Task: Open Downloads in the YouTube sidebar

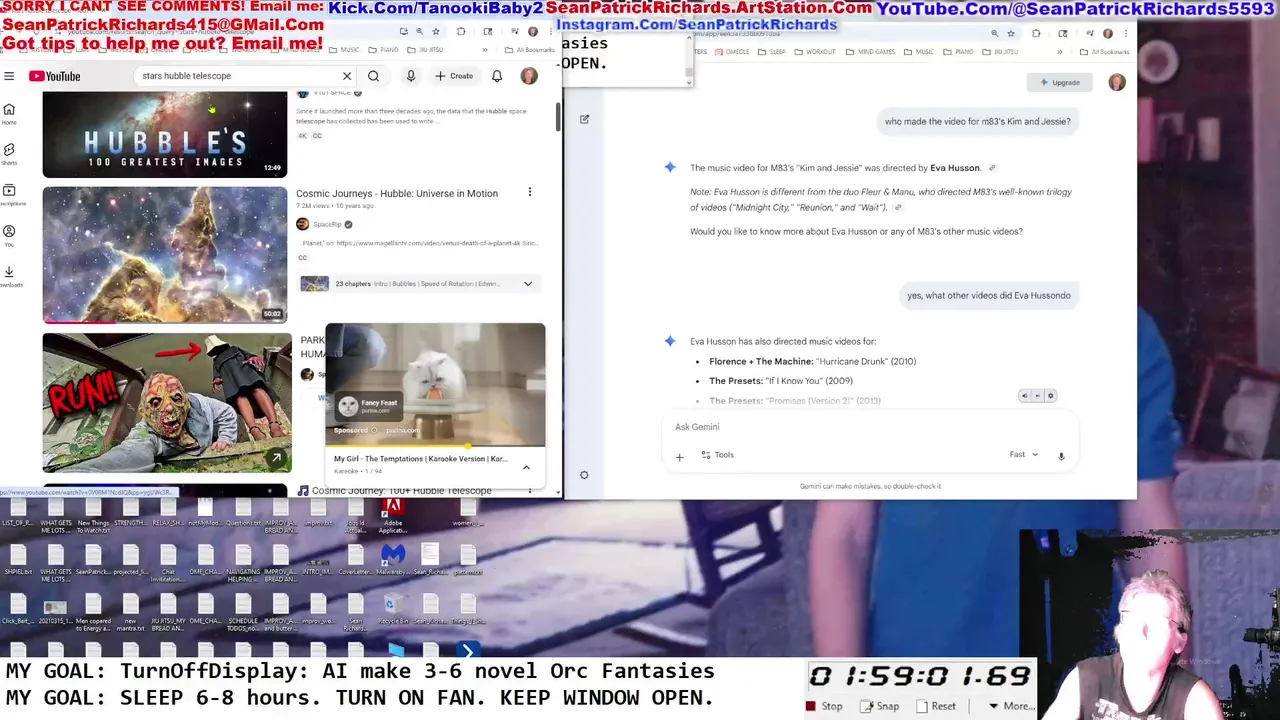Action: pos(9,276)
